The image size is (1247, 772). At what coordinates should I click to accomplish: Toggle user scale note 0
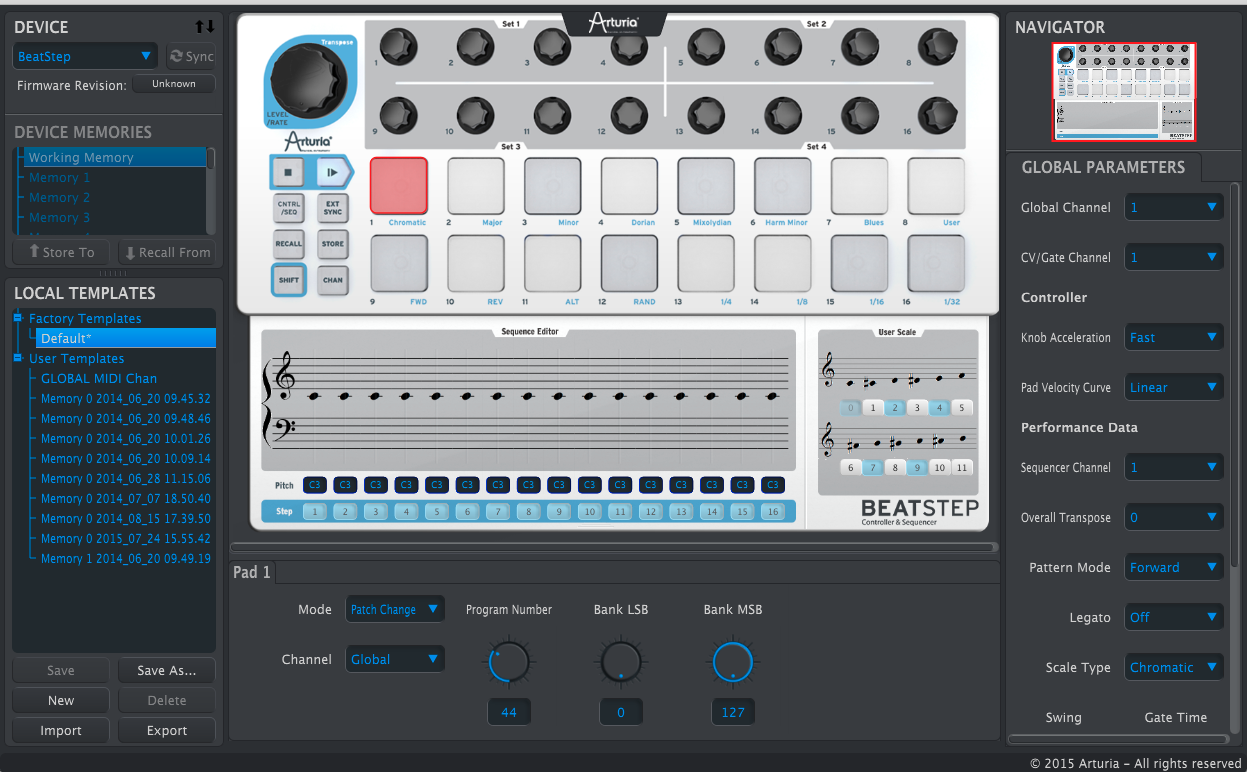[x=850, y=408]
